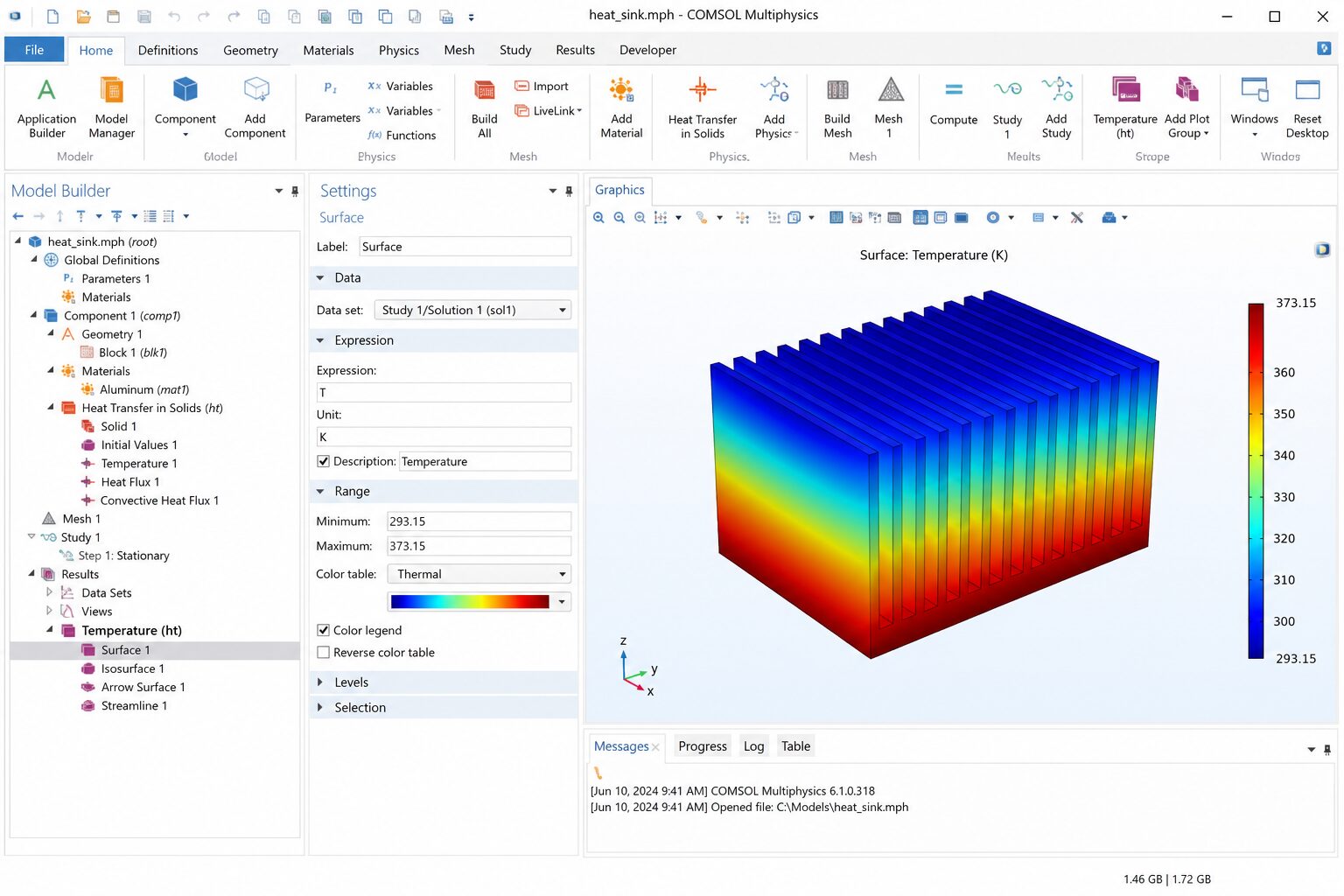Select Isosurface 1 in the tree
Screen dimensions: 1344x896
(132, 668)
